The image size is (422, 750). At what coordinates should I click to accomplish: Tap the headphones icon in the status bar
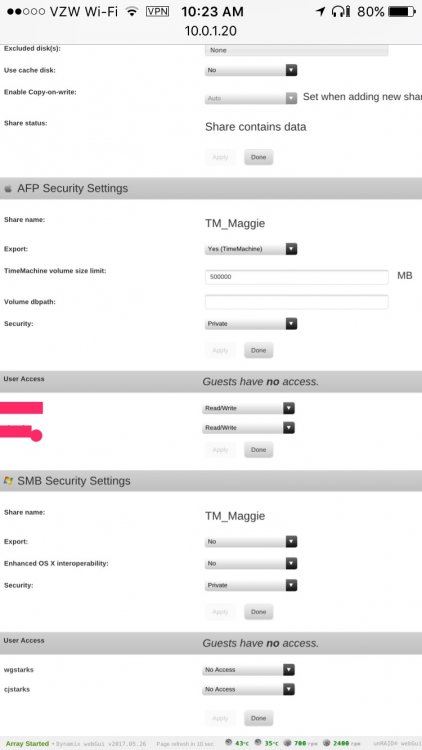click(341, 11)
